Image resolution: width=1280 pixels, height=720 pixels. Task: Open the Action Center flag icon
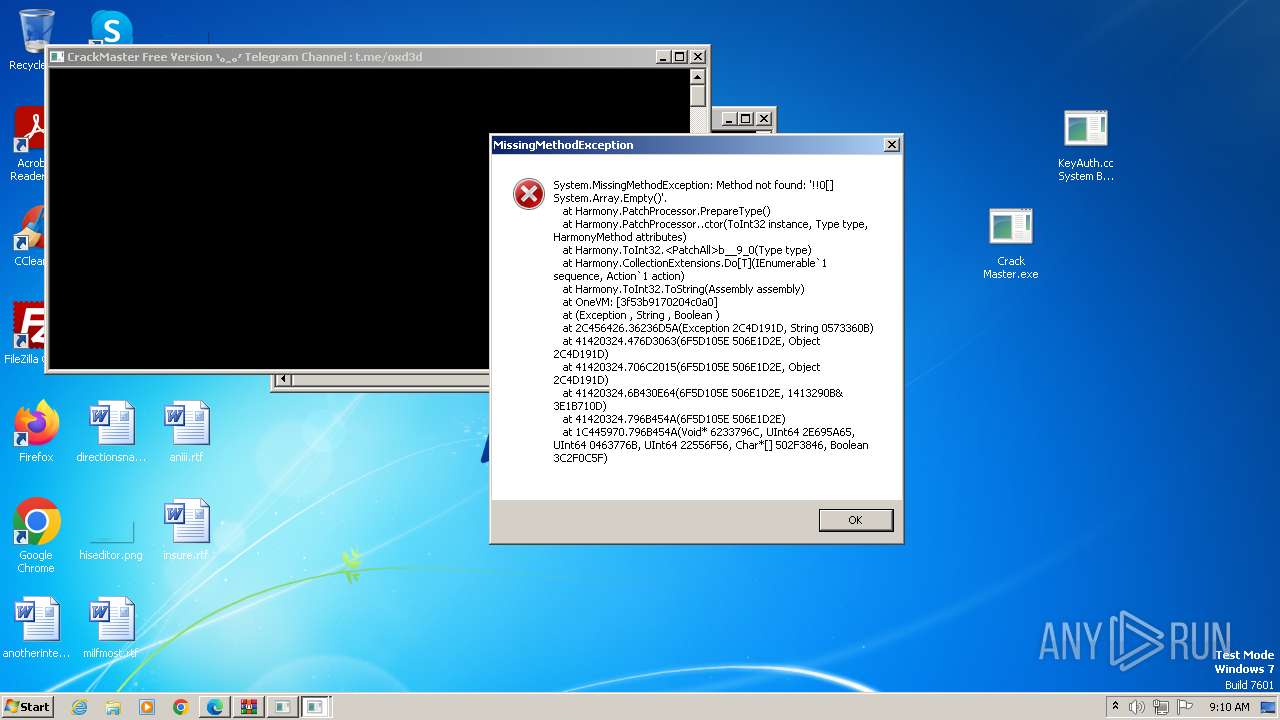1184,707
